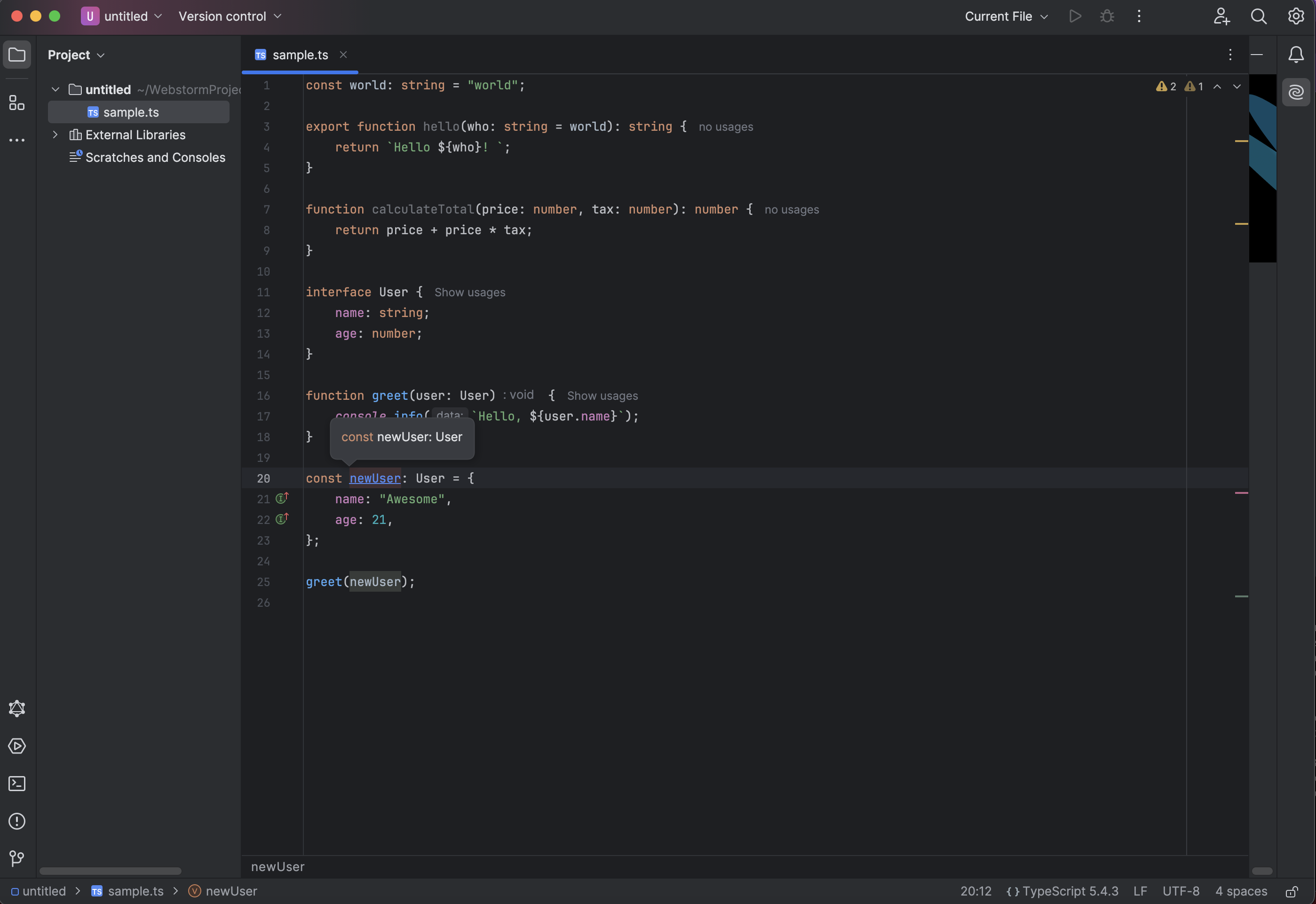Click Show usages for interface User
This screenshot has width=1316, height=904.
click(469, 293)
